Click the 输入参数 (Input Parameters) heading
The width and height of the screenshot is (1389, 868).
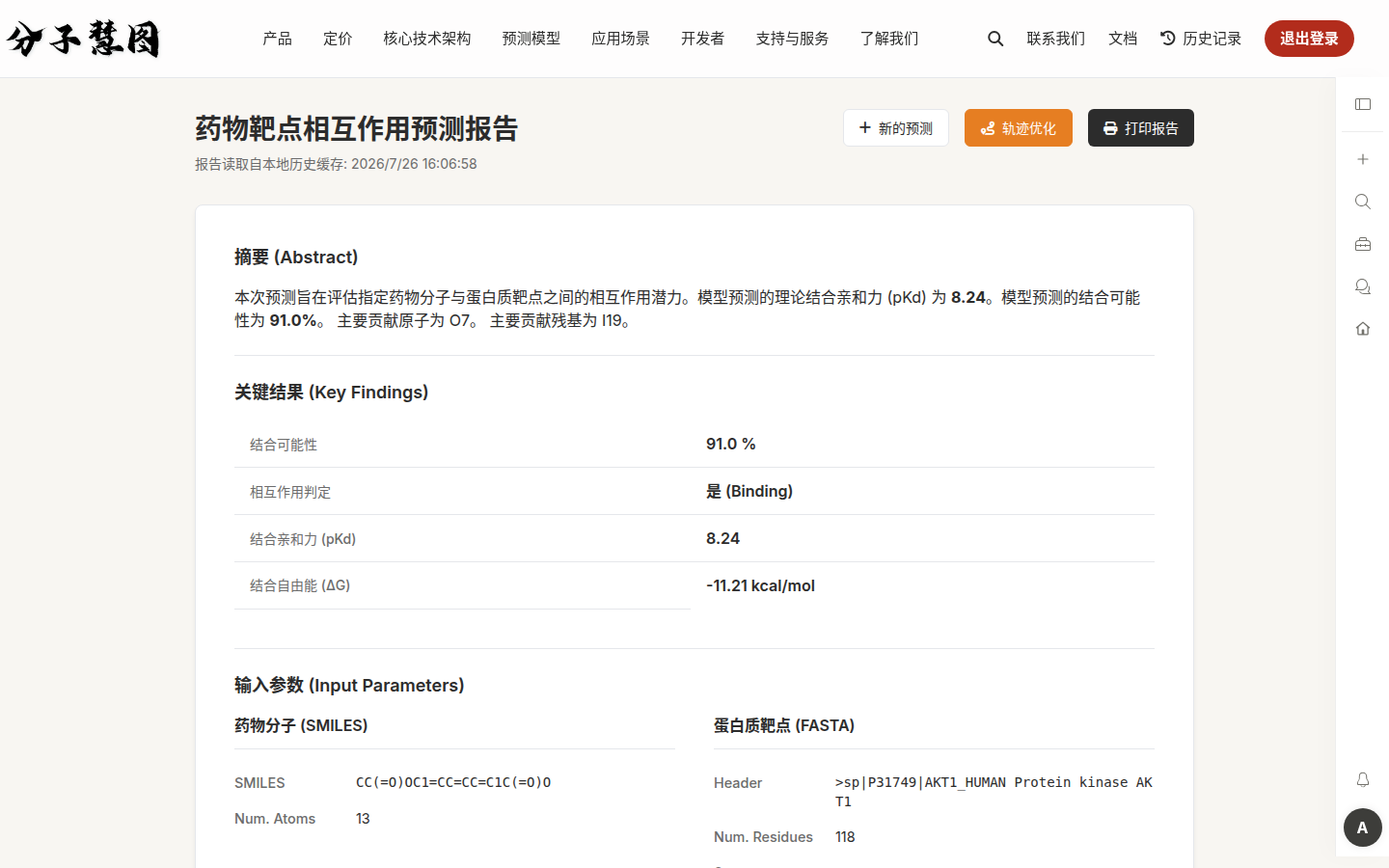pyautogui.click(x=349, y=686)
